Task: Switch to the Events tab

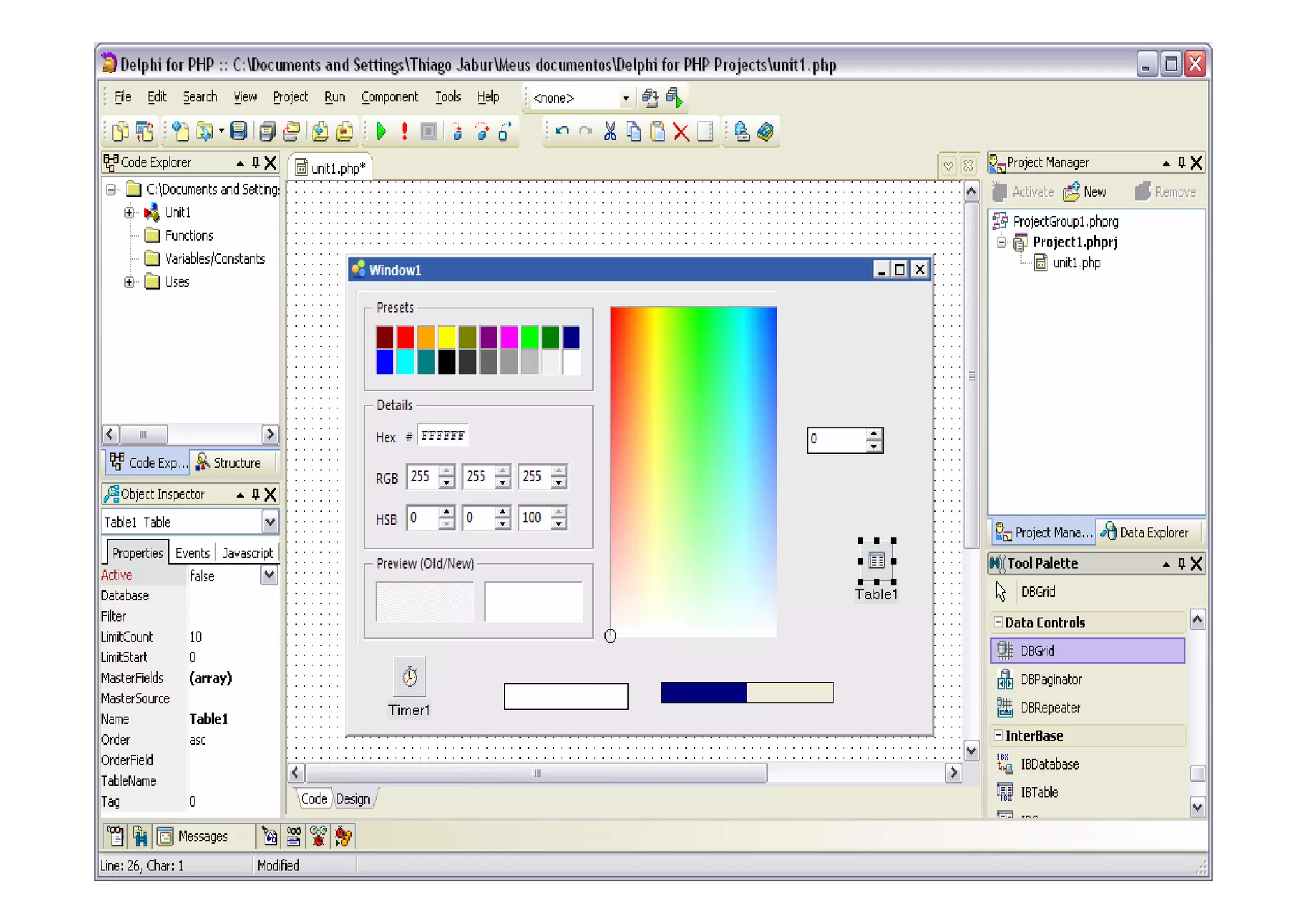Action: [192, 553]
